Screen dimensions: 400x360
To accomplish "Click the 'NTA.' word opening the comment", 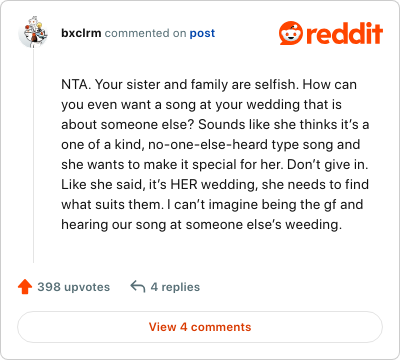I will (76, 84).
